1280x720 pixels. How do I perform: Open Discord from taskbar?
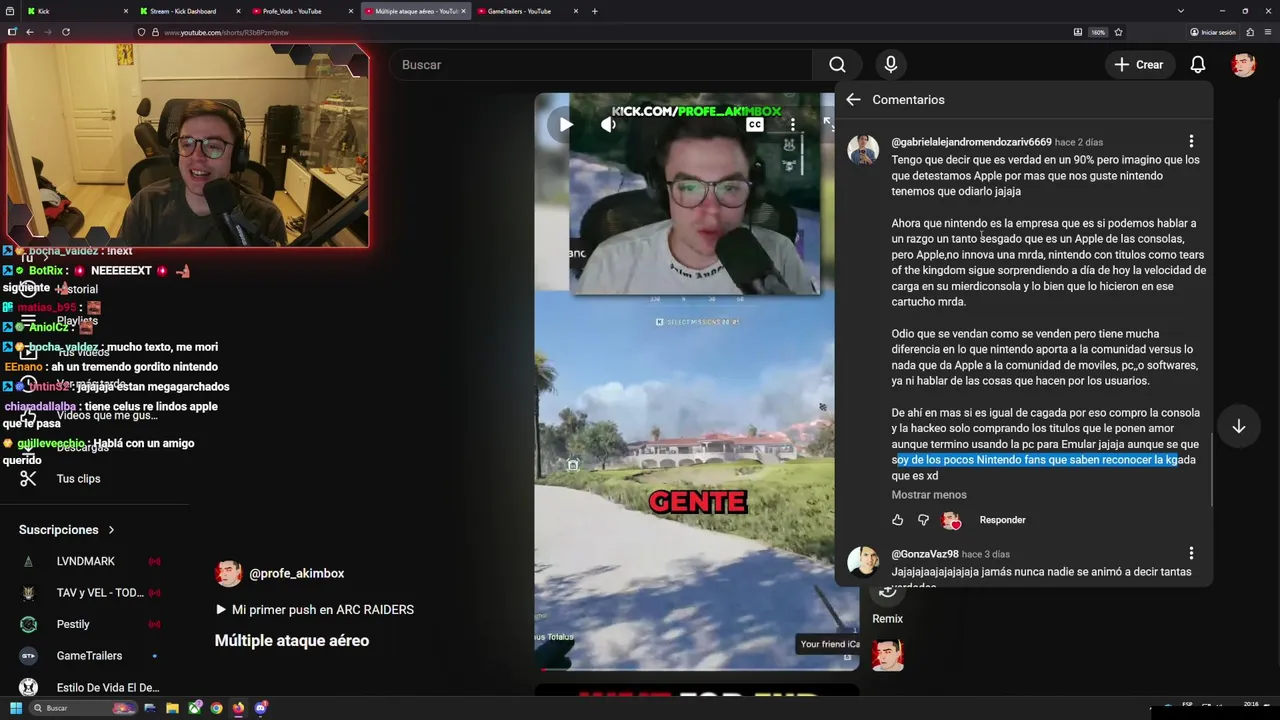[x=260, y=708]
